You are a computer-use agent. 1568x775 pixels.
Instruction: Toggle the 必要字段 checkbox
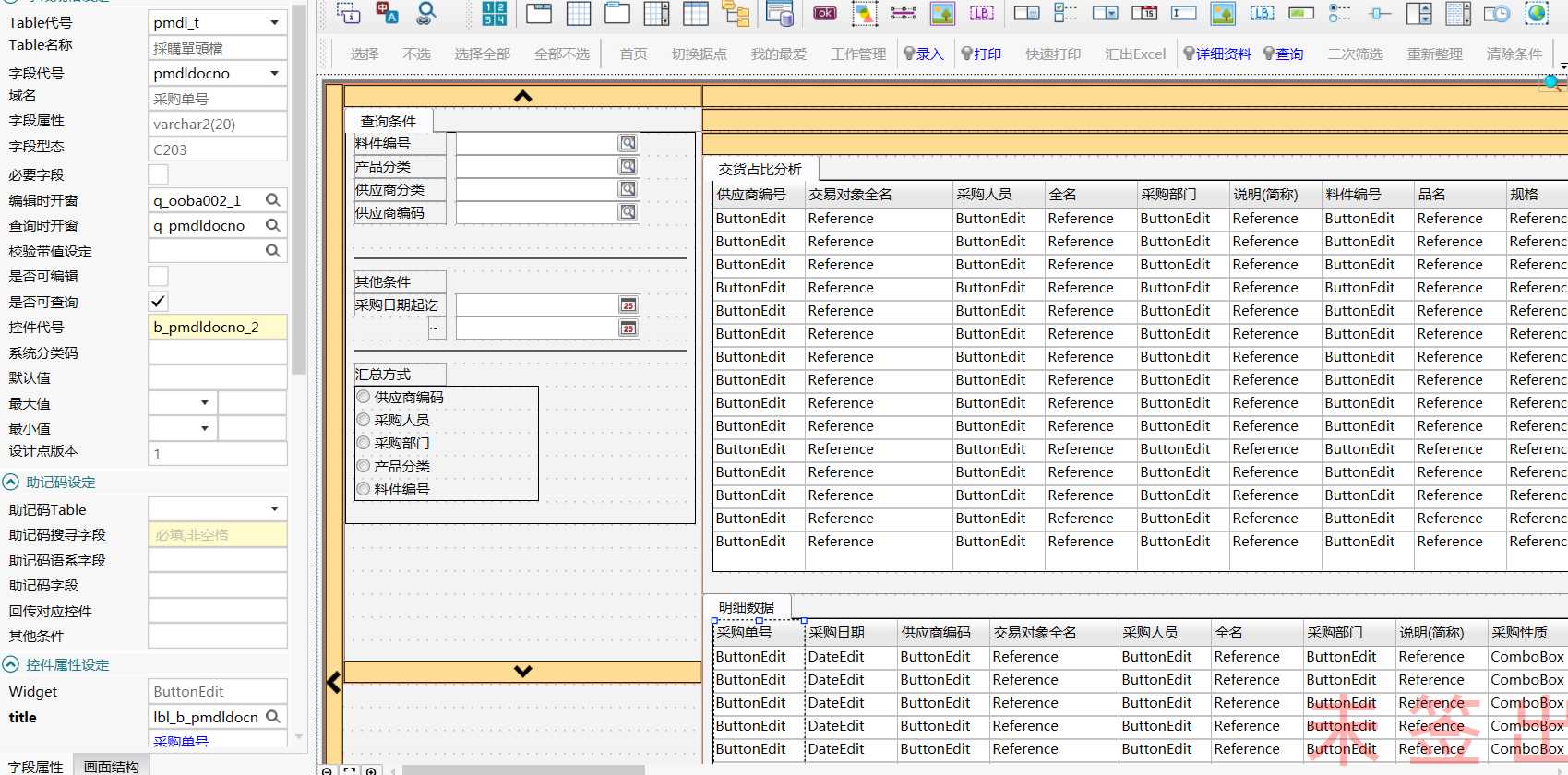click(159, 174)
